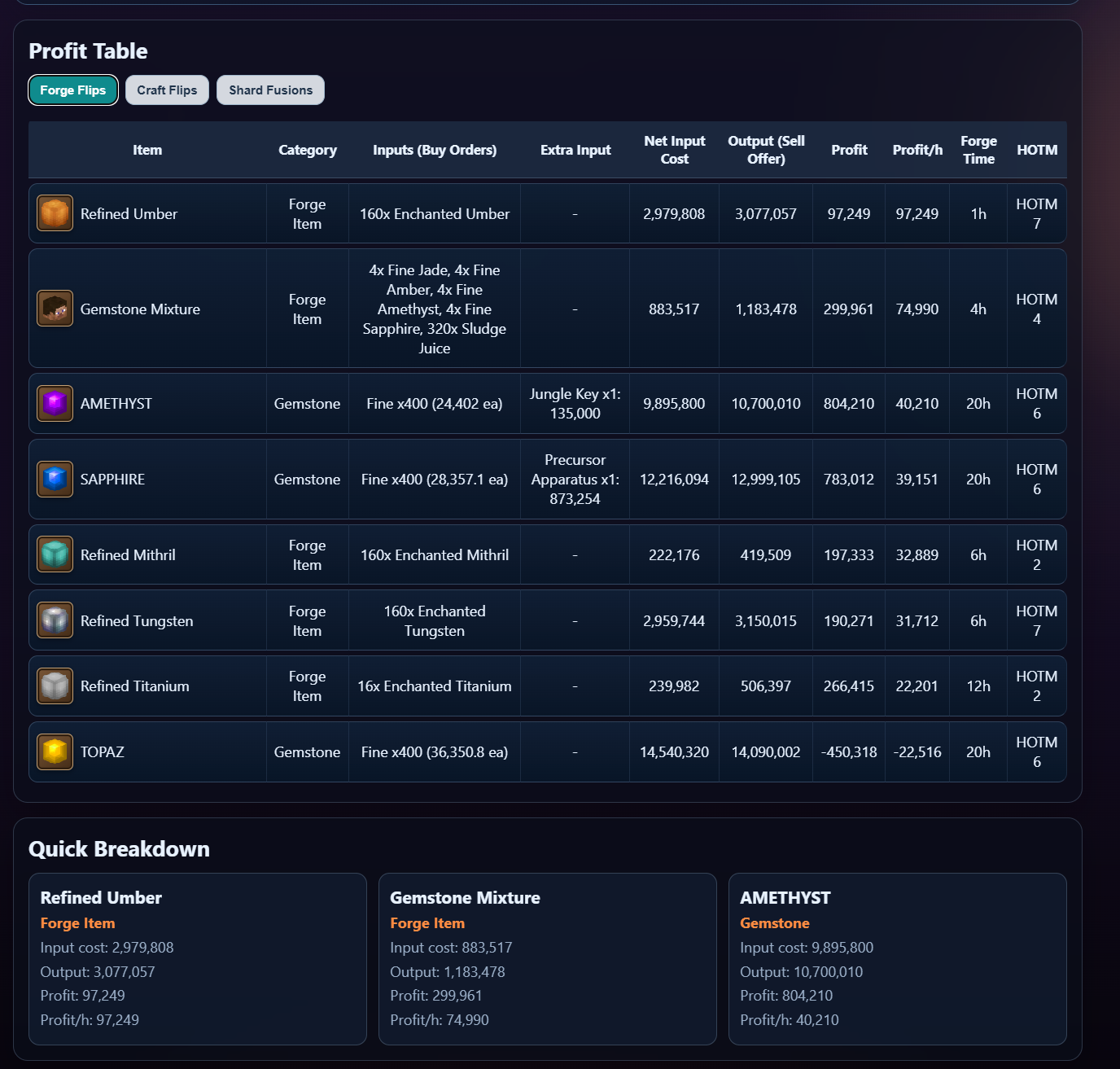
Task: Sort by the Profit column header
Action: pyautogui.click(x=849, y=150)
